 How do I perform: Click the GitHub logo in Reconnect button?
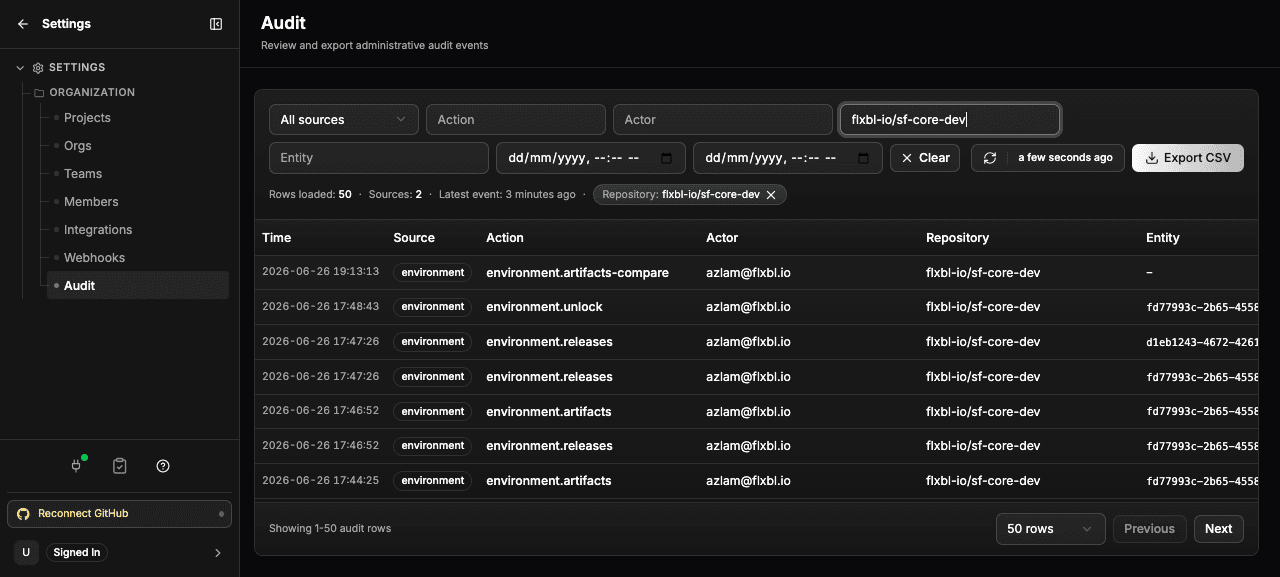pos(24,514)
